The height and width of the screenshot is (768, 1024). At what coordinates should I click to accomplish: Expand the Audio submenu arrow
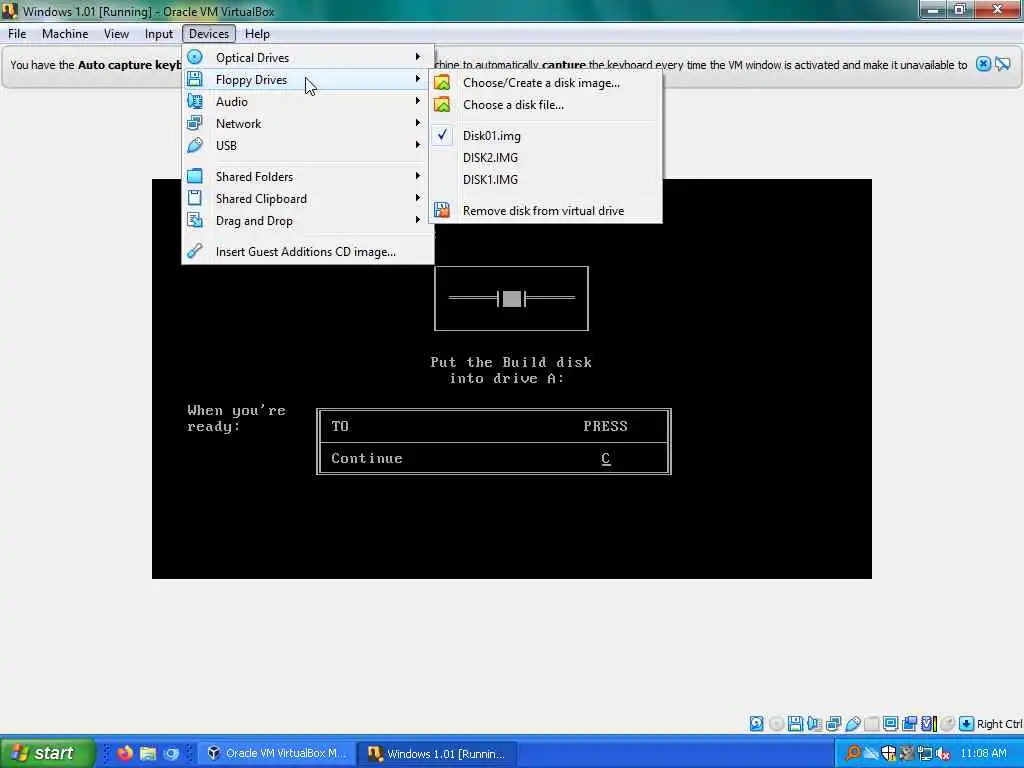click(417, 101)
